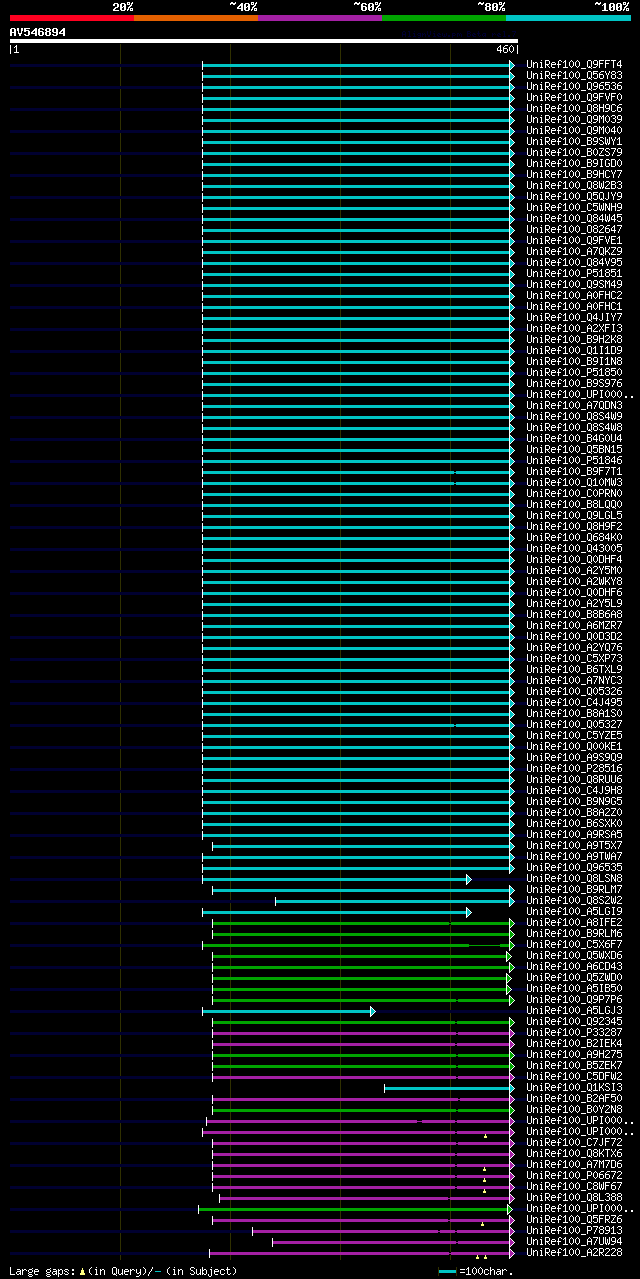Select hit UniRef100_Q5QJY9
The width and height of the screenshot is (640, 1279).
574,196
